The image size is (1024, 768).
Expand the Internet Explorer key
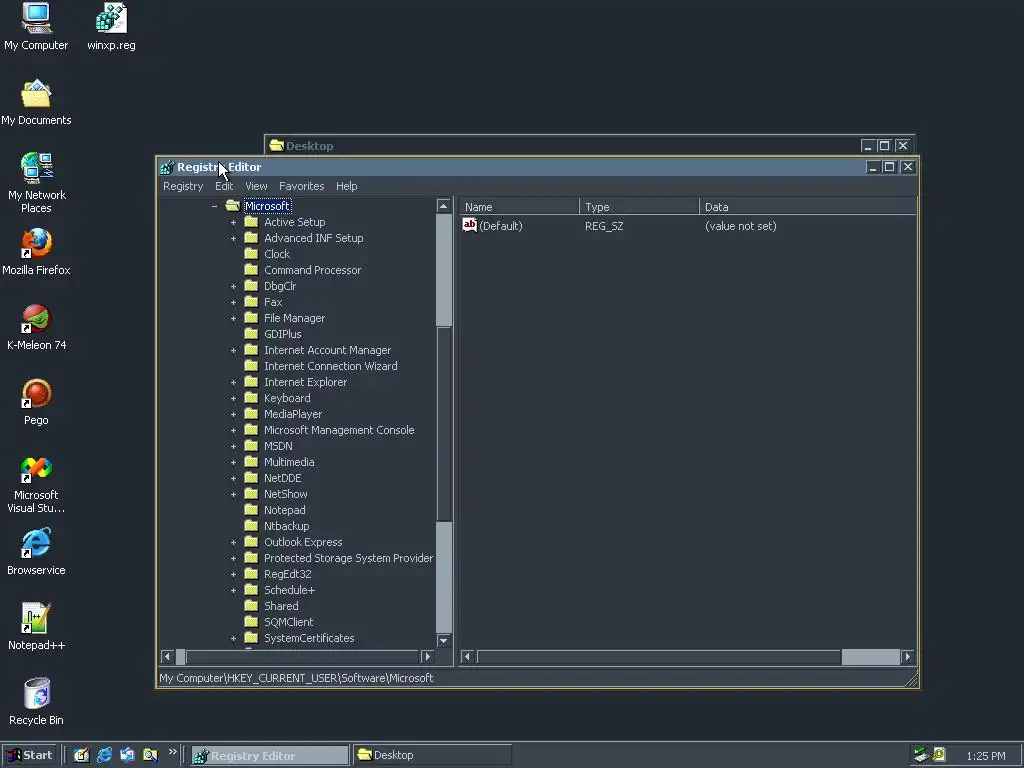point(233,382)
